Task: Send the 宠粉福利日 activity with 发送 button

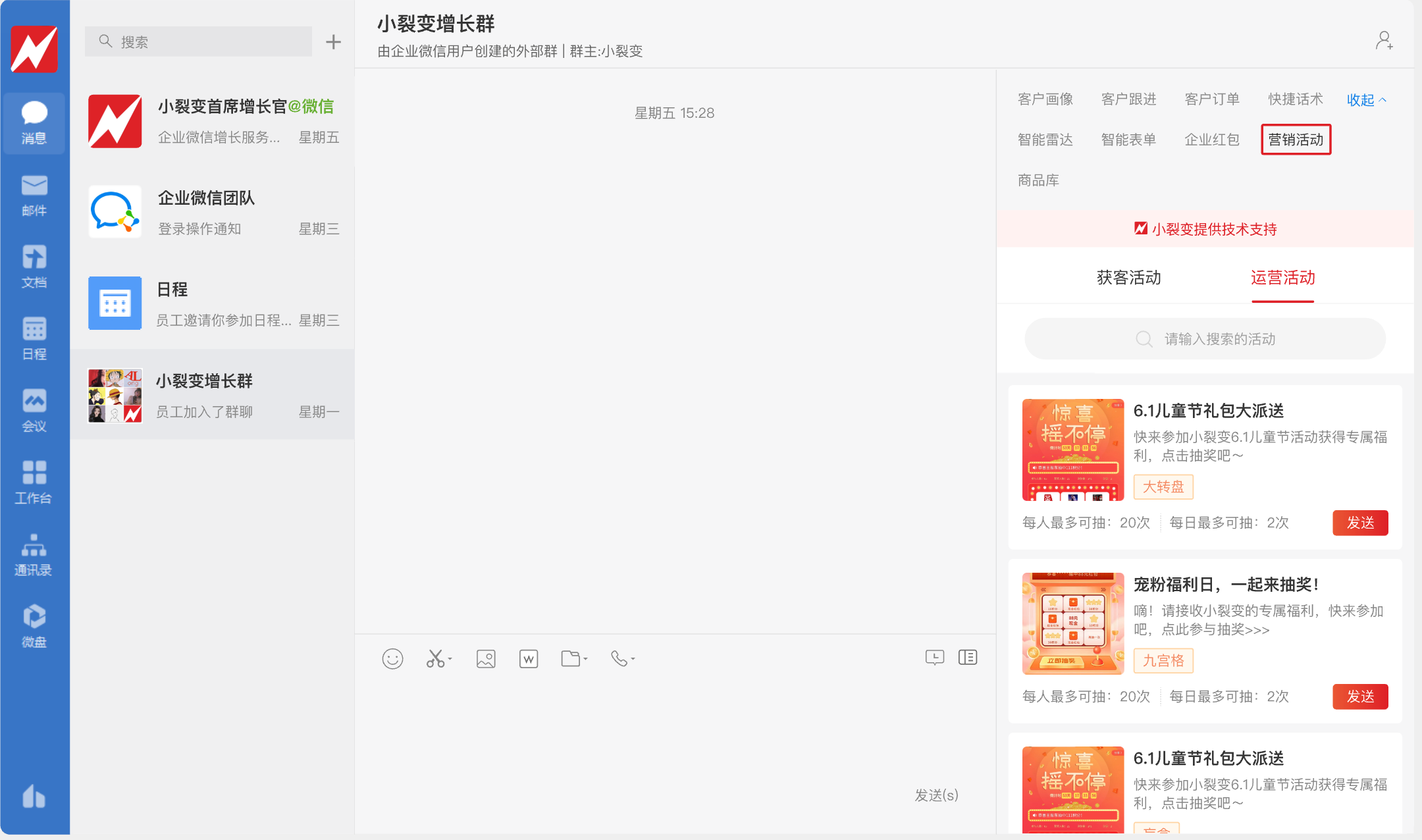Action: pyautogui.click(x=1359, y=696)
